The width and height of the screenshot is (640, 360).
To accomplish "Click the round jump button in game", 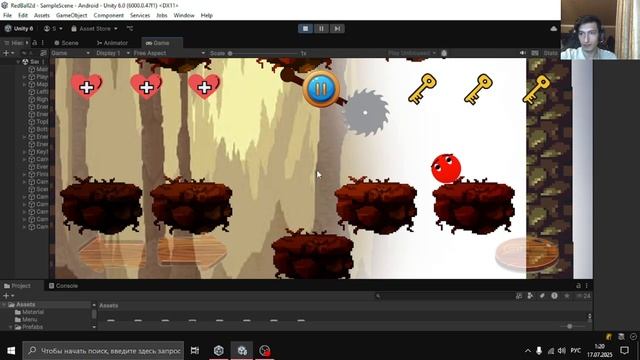I will coord(527,254).
